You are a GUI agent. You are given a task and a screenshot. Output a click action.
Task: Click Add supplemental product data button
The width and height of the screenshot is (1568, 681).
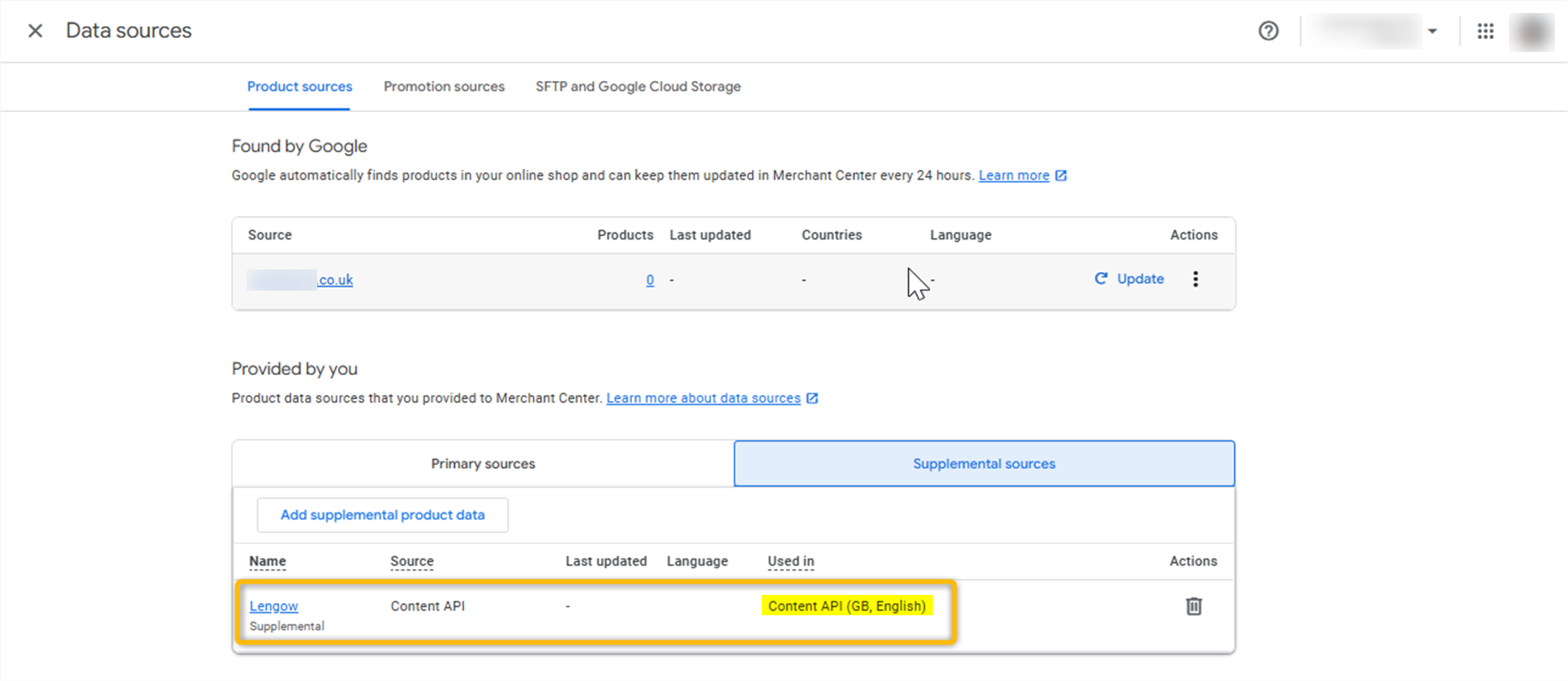point(382,515)
